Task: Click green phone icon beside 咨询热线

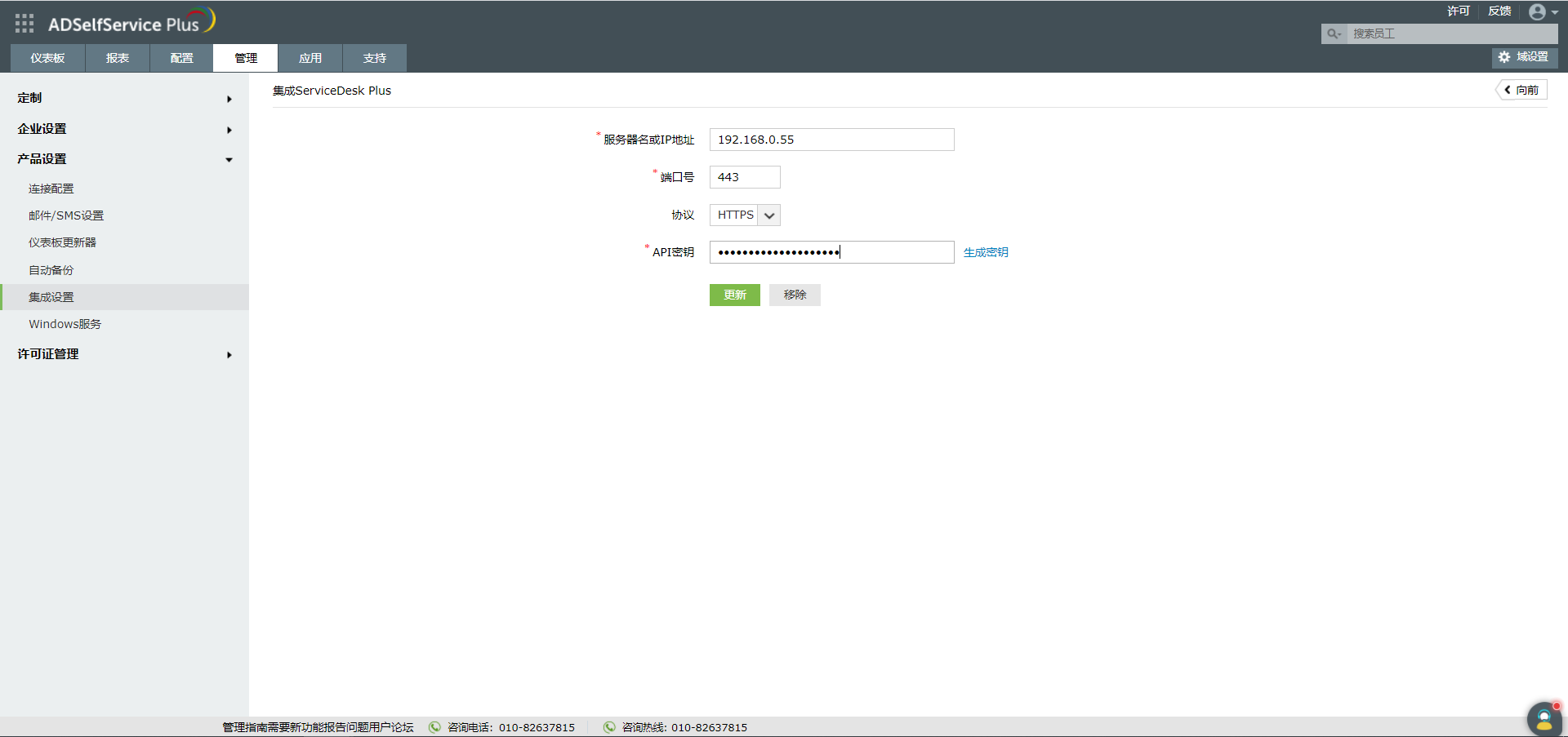Action: (609, 726)
